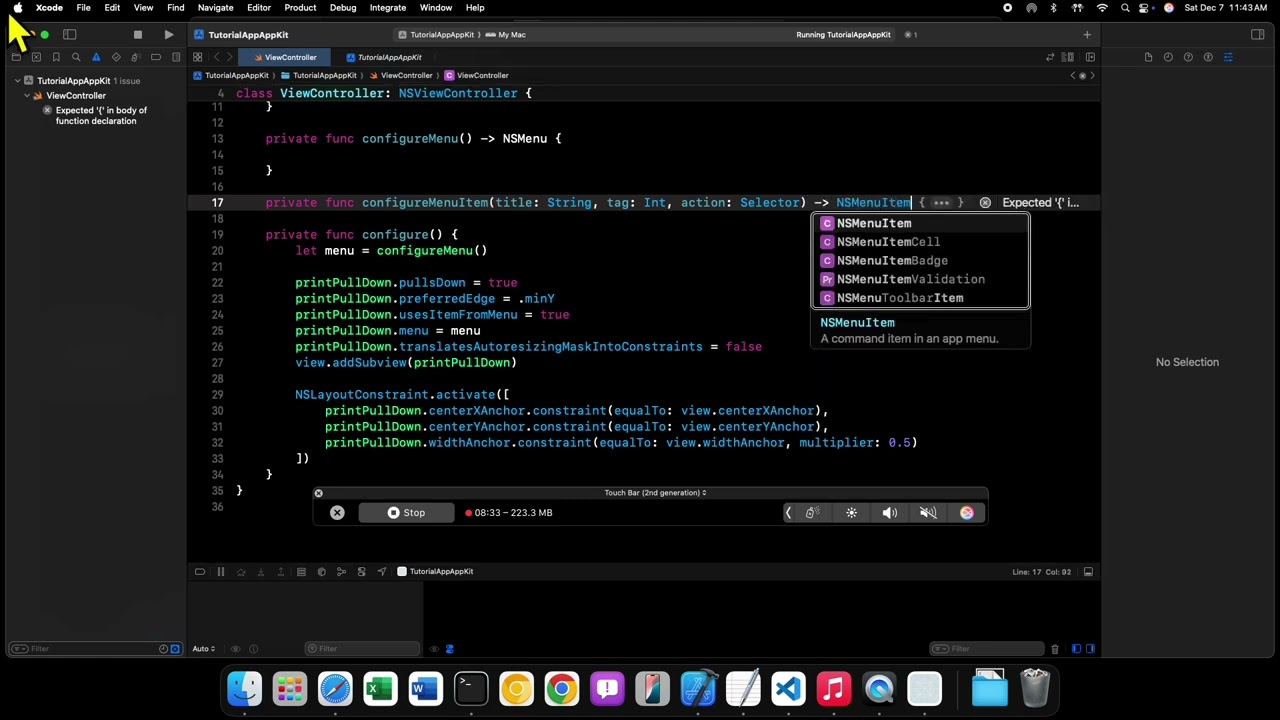Screen dimensions: 1280x720
Task: Toggle the navigator sidebar visibility
Action: [70, 35]
